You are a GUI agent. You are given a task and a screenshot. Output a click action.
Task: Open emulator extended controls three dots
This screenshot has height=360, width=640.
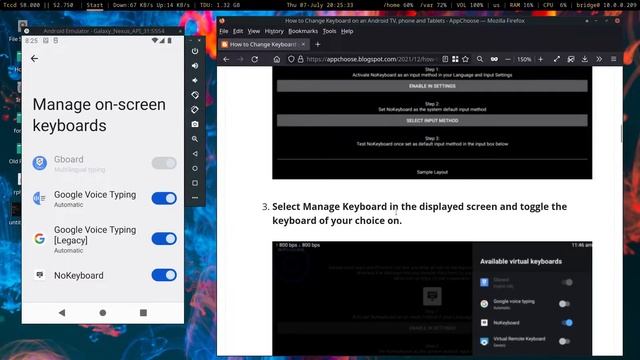click(195, 198)
